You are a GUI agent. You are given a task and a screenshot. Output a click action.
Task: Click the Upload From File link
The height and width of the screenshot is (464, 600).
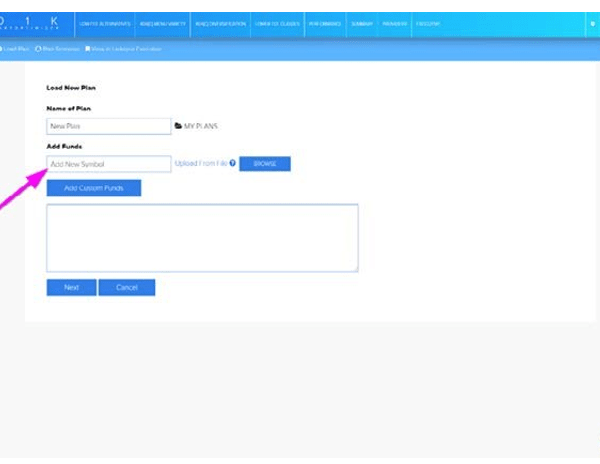pos(201,163)
